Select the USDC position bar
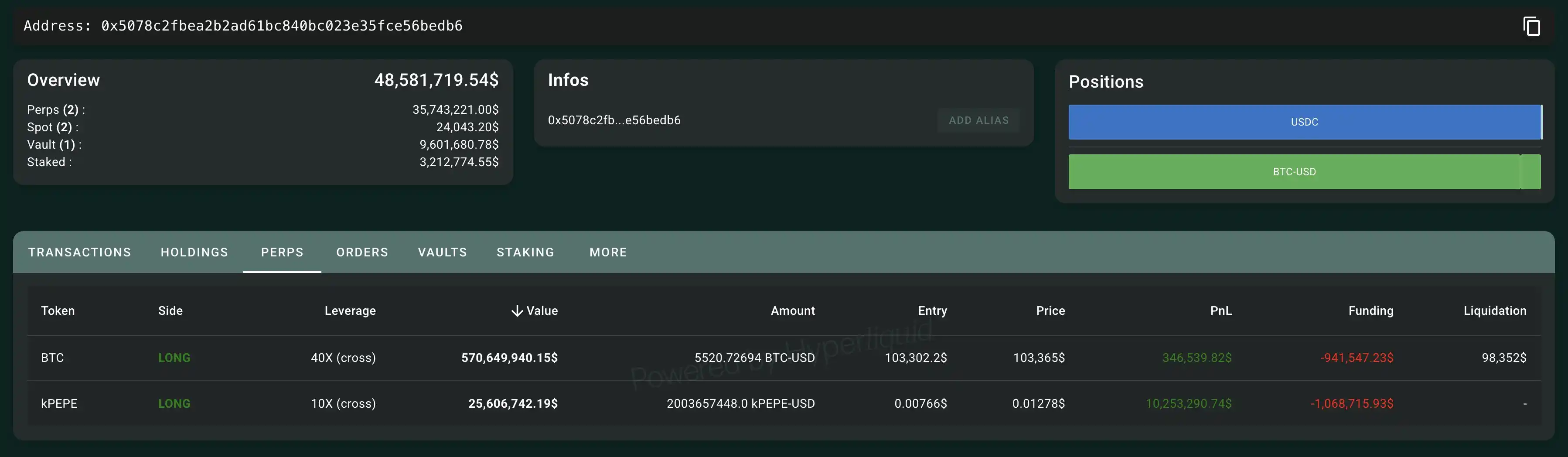This screenshot has height=457, width=1568. tap(1305, 122)
